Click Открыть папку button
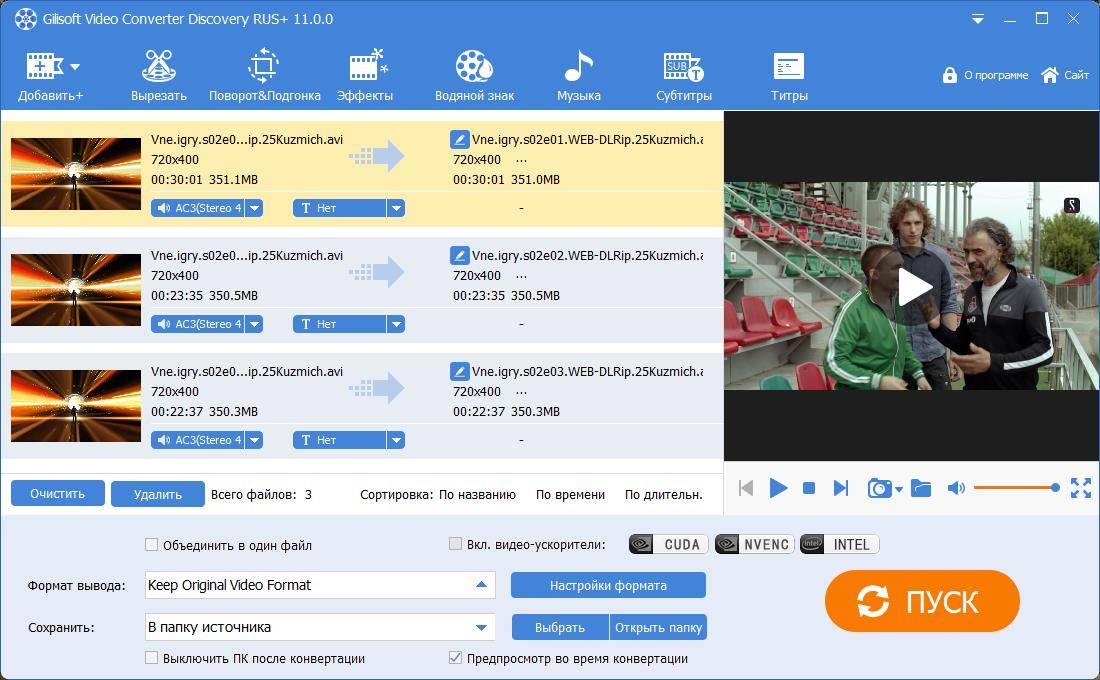The image size is (1100, 680). [x=658, y=627]
